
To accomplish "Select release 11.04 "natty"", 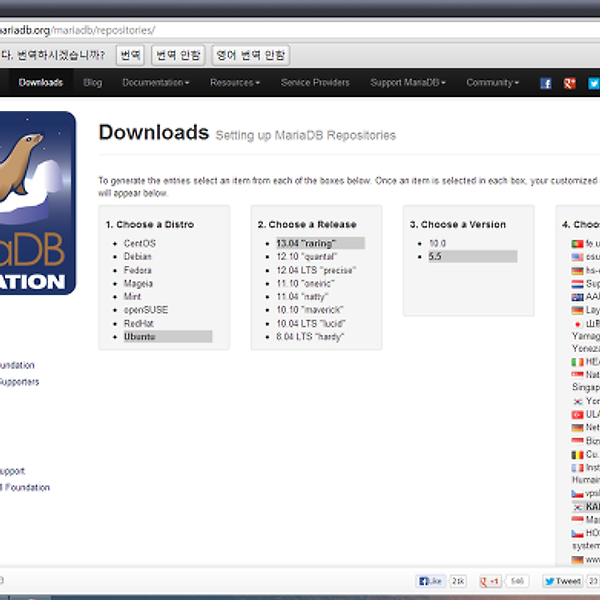I will pos(302,297).
